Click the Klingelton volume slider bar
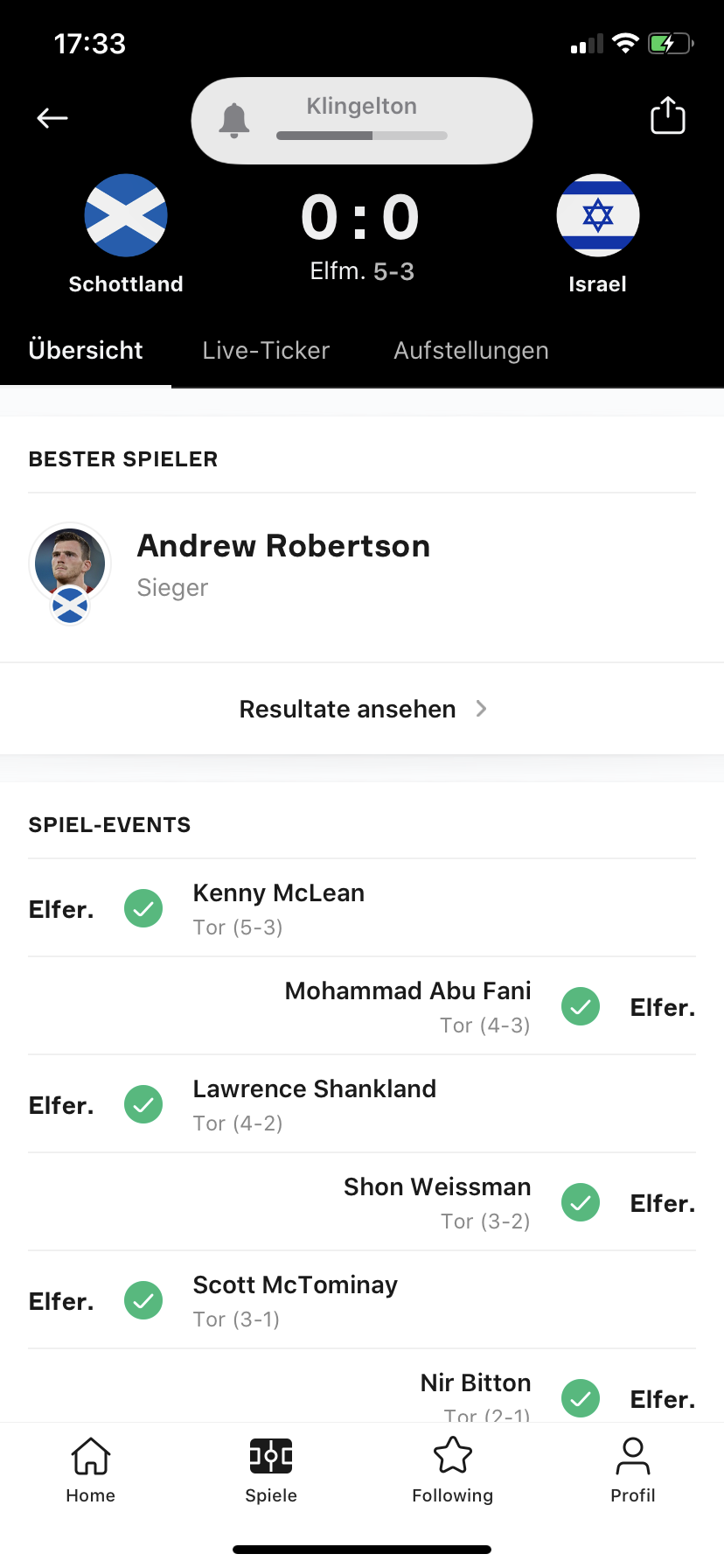Screen dimensions: 724x1568 362,136
